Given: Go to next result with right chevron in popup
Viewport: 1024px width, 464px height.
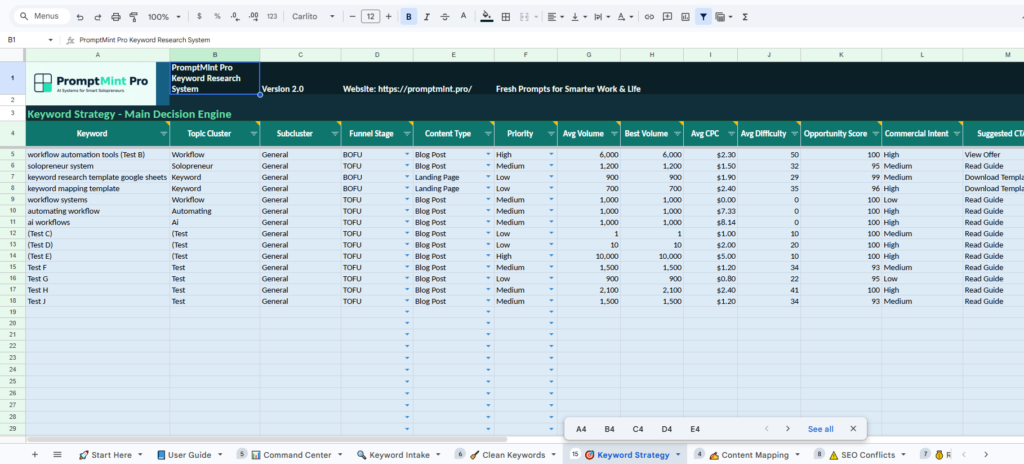Looking at the screenshot, I should (788, 429).
